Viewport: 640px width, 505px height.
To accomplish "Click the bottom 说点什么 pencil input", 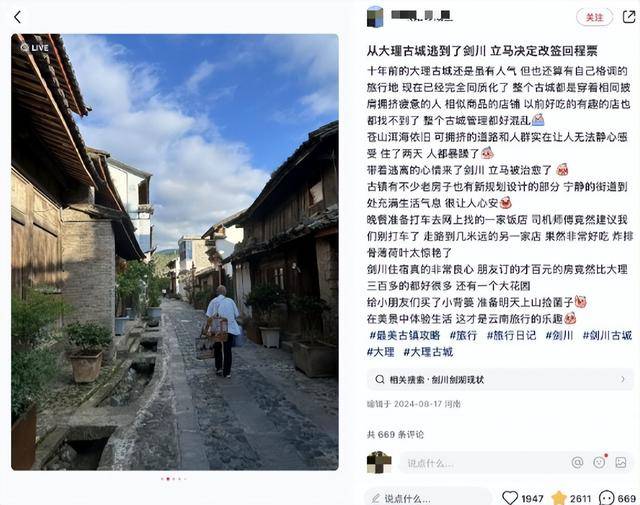I will 427,498.
